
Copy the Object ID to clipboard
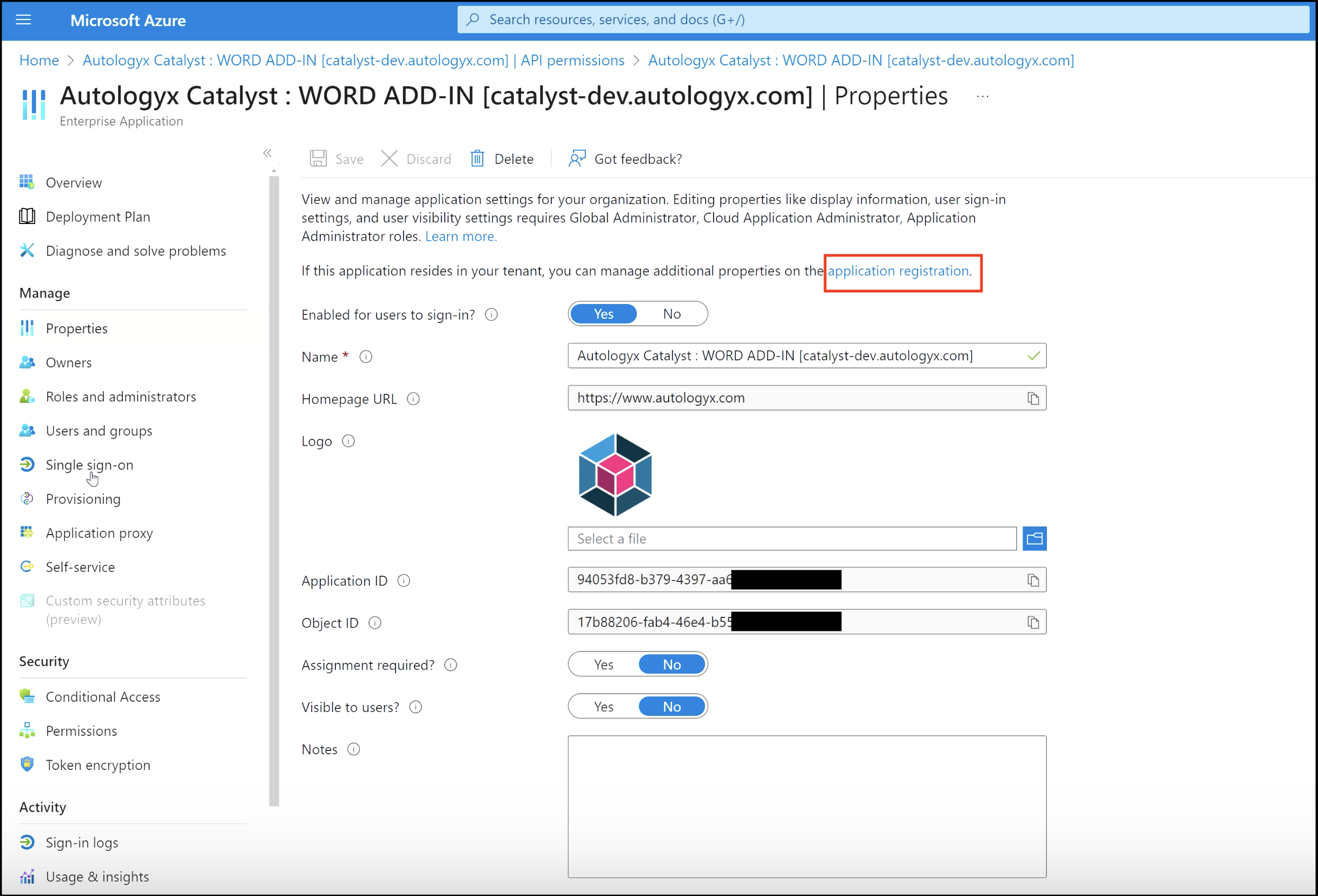point(1033,622)
